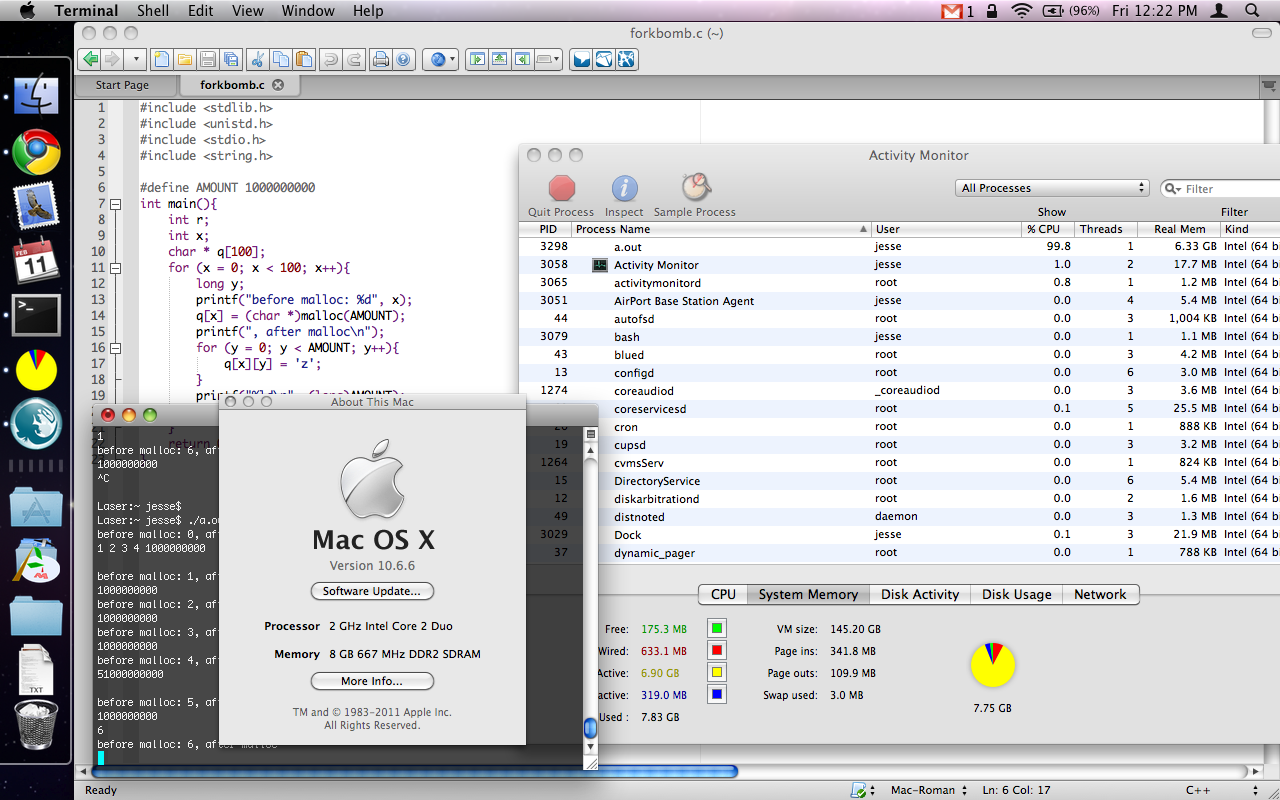Click the Sample Process icon

tap(695, 188)
